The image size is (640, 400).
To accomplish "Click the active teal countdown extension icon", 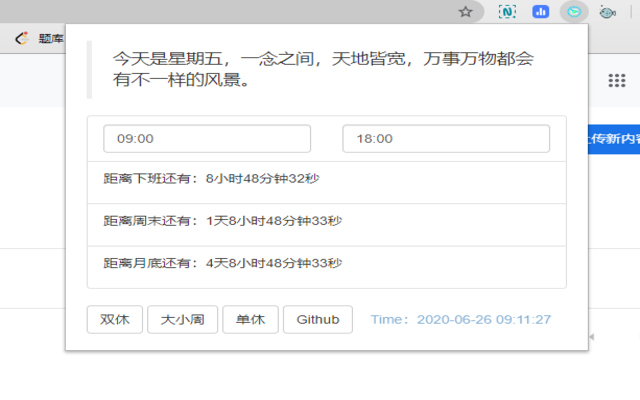I will click(573, 12).
